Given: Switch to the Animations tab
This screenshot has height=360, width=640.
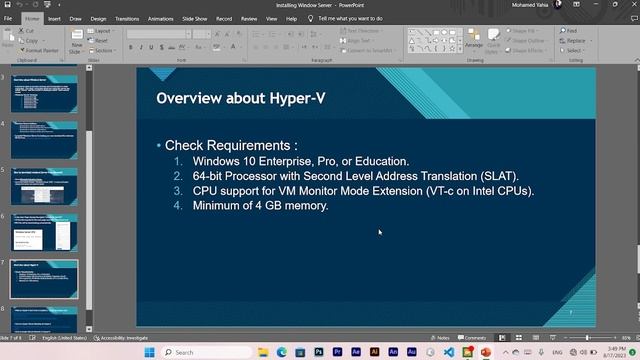Looking at the screenshot, I should (160, 19).
